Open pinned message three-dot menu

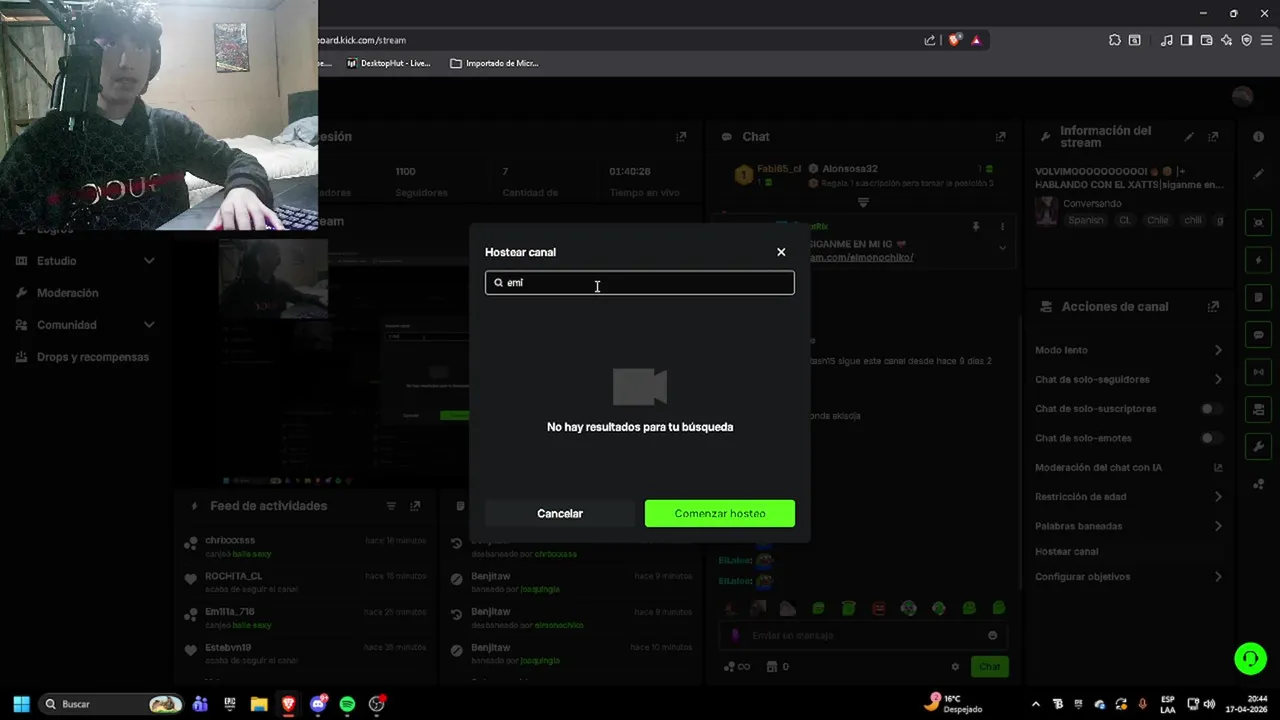1002,227
